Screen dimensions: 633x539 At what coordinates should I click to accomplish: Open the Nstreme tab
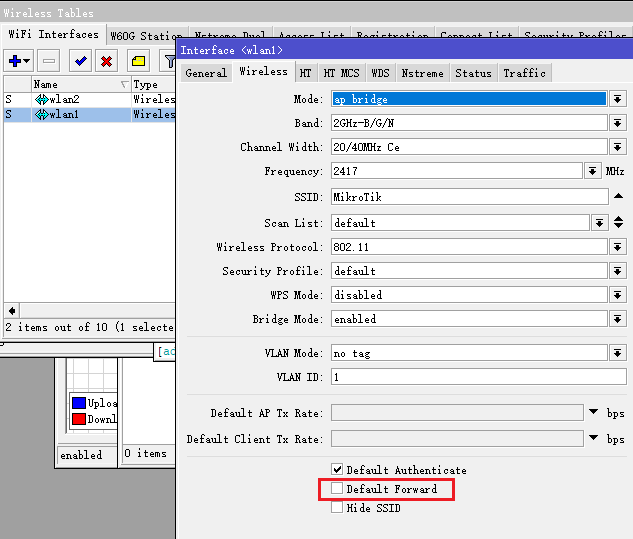click(x=422, y=73)
